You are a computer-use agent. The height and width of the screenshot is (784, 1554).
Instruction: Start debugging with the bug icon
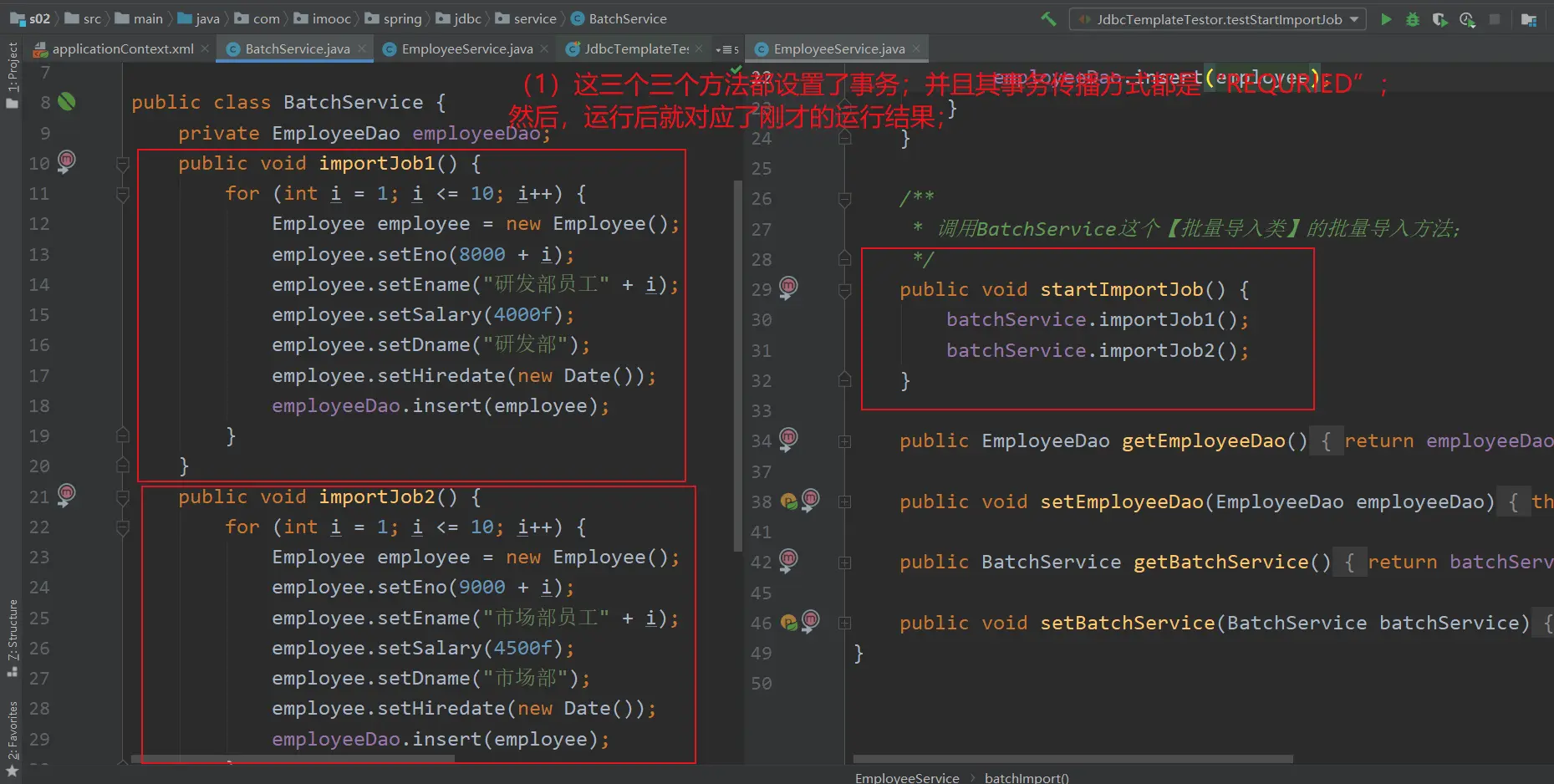1413,19
